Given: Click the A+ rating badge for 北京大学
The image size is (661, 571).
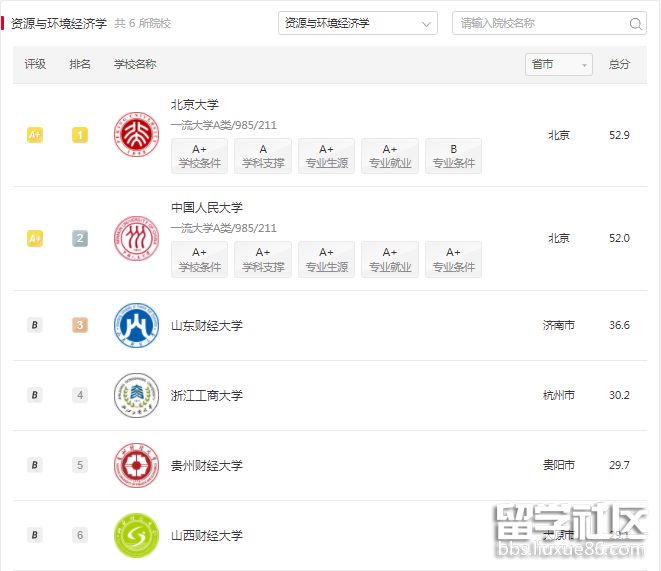Looking at the screenshot, I should [x=35, y=135].
